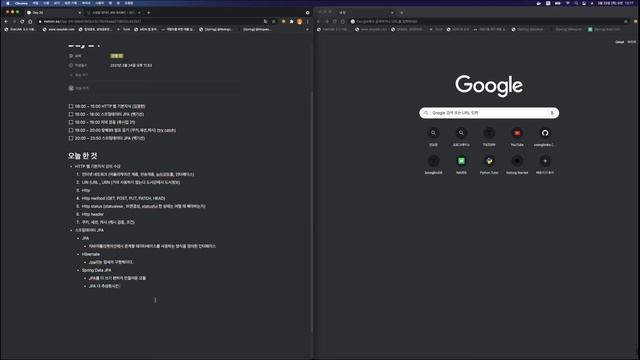The image size is (640, 360).
Task: Click the voice search microphone icon
Action: tap(552, 113)
